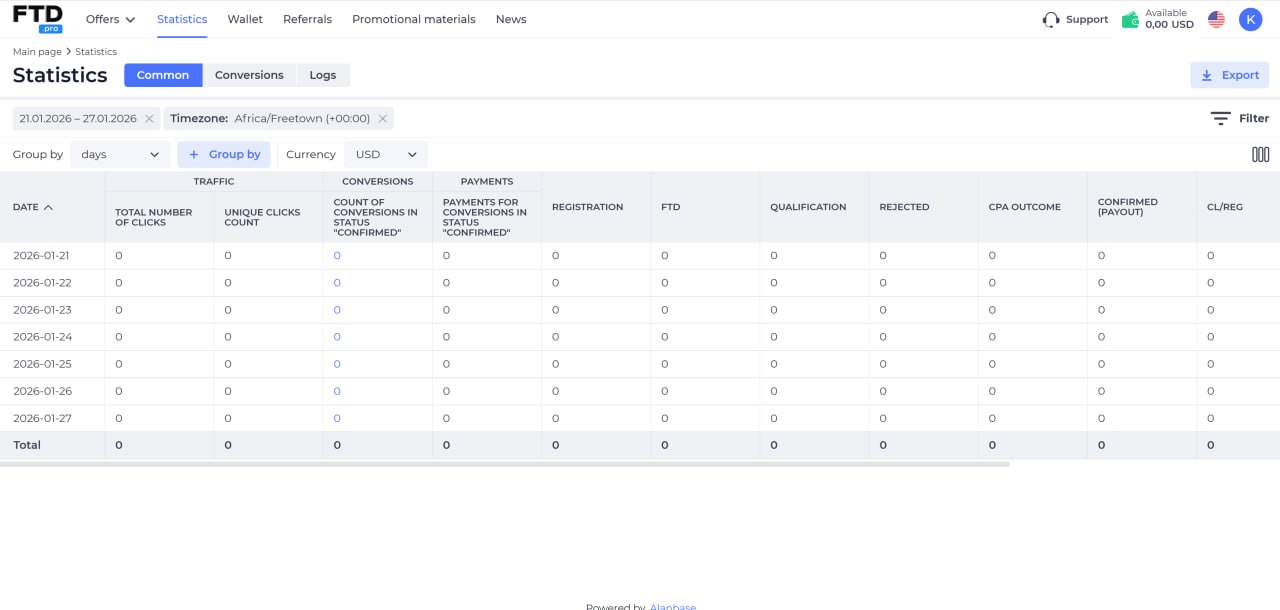The width and height of the screenshot is (1280, 610).
Task: Click the Export button
Action: (x=1229, y=75)
